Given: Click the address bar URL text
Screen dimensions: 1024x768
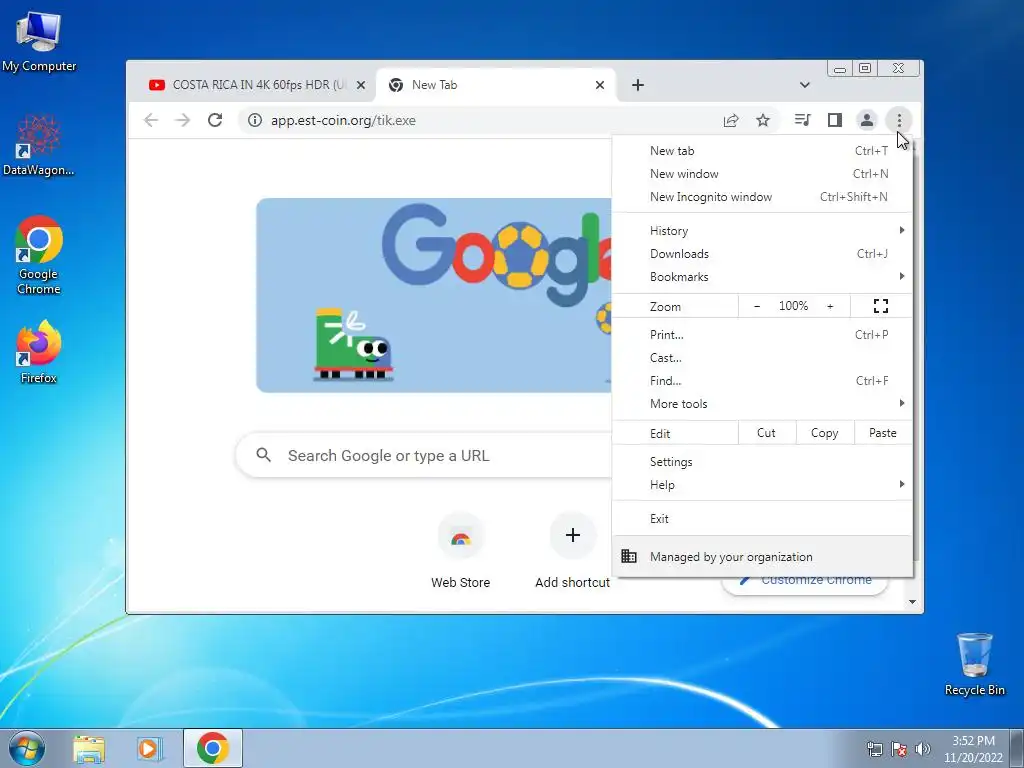Looking at the screenshot, I should [x=344, y=120].
